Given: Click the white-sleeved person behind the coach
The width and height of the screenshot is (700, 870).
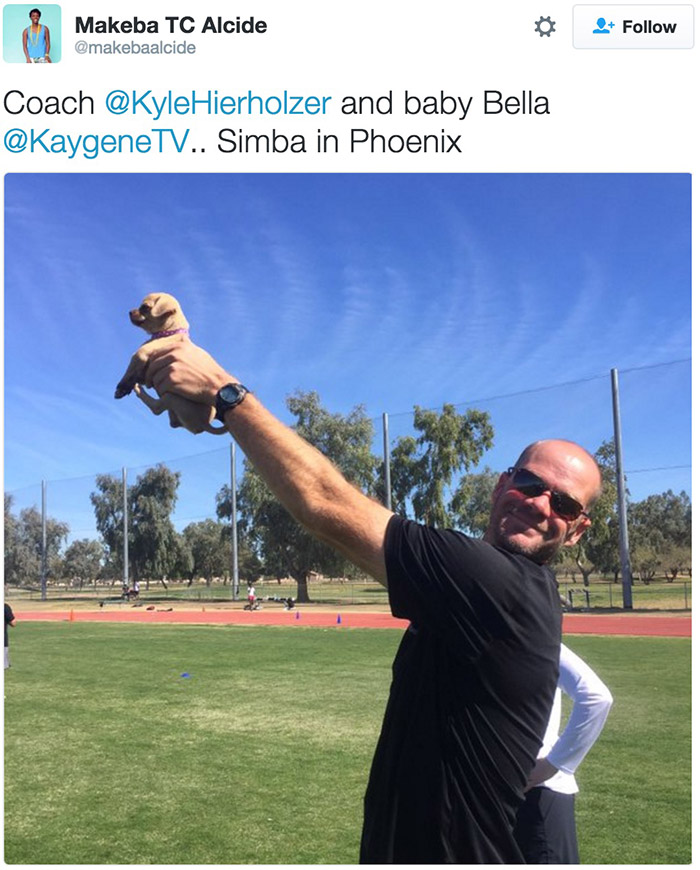Looking at the screenshot, I should tap(569, 743).
